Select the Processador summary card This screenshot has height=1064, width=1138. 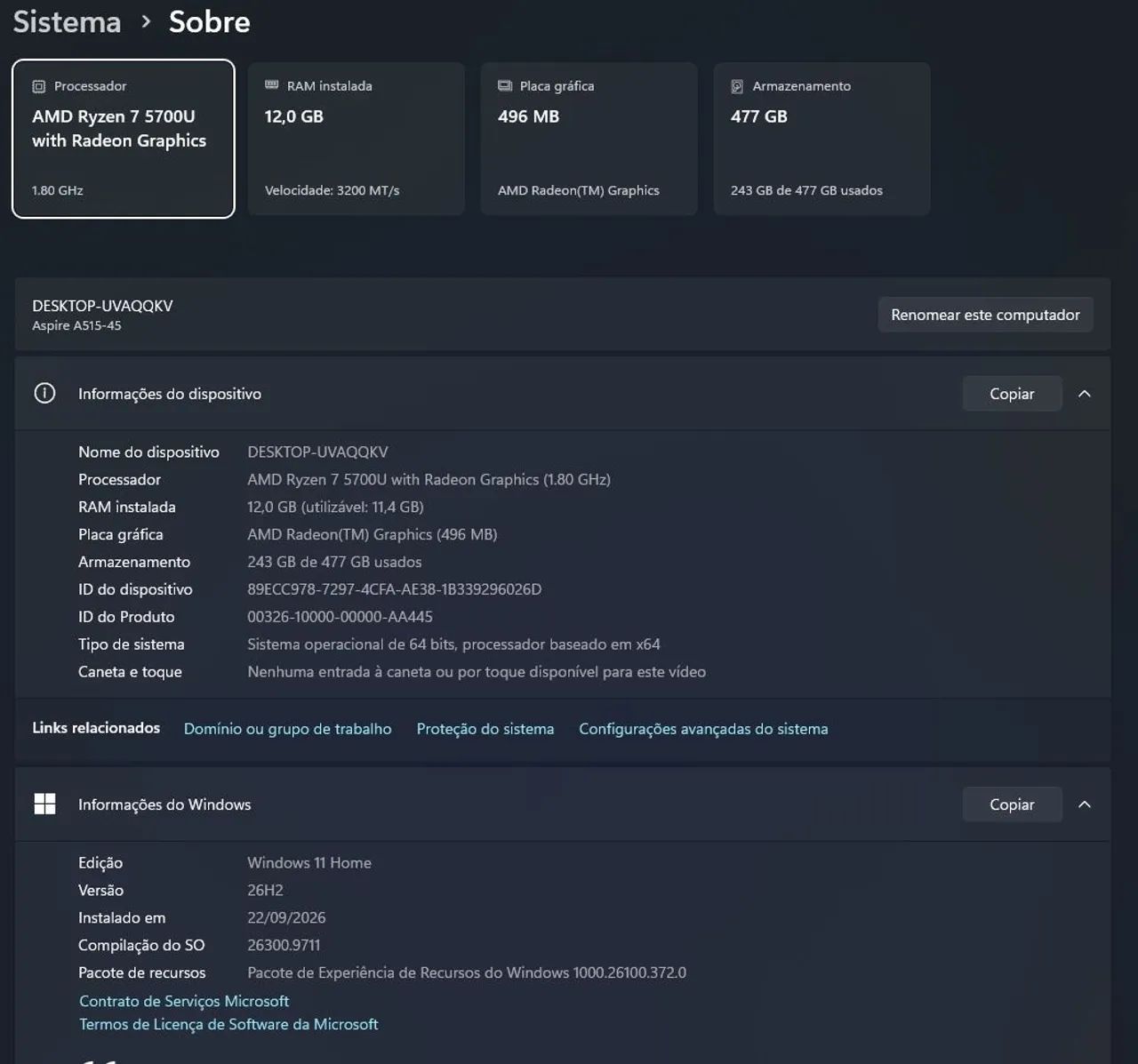coord(124,139)
